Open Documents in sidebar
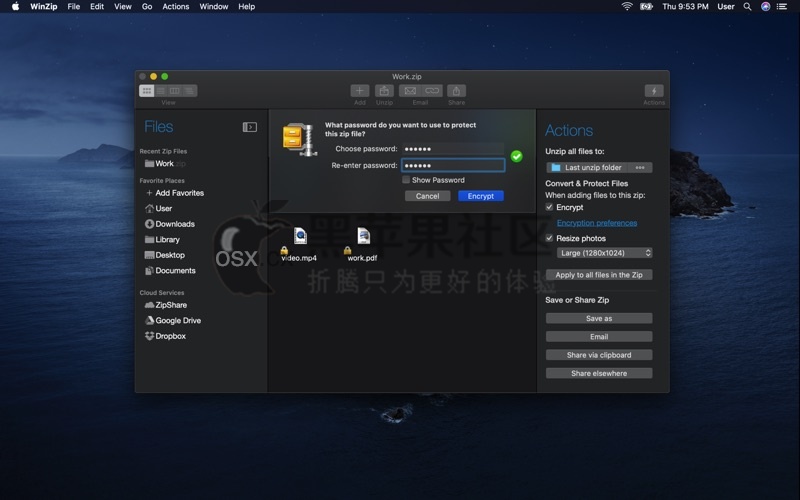800x500 pixels. [x=170, y=271]
